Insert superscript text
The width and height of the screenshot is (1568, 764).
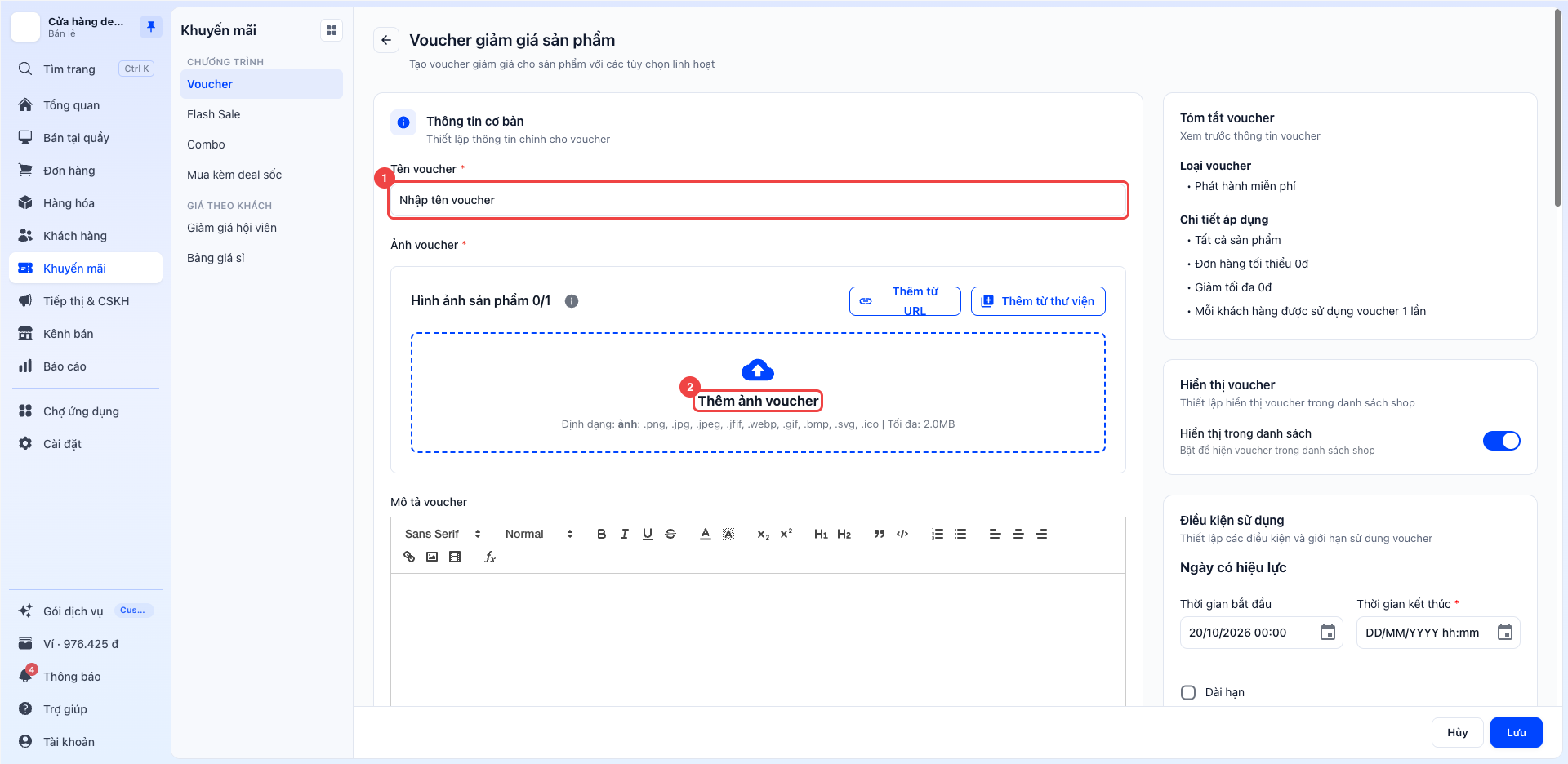point(786,534)
